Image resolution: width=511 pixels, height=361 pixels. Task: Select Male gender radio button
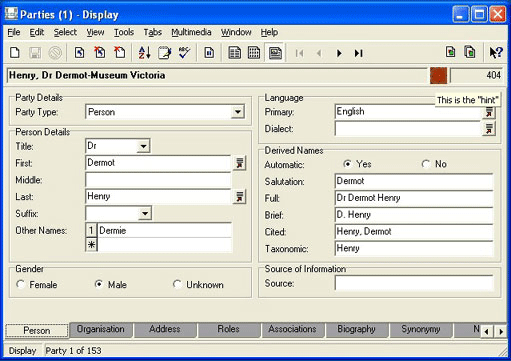[x=99, y=284]
